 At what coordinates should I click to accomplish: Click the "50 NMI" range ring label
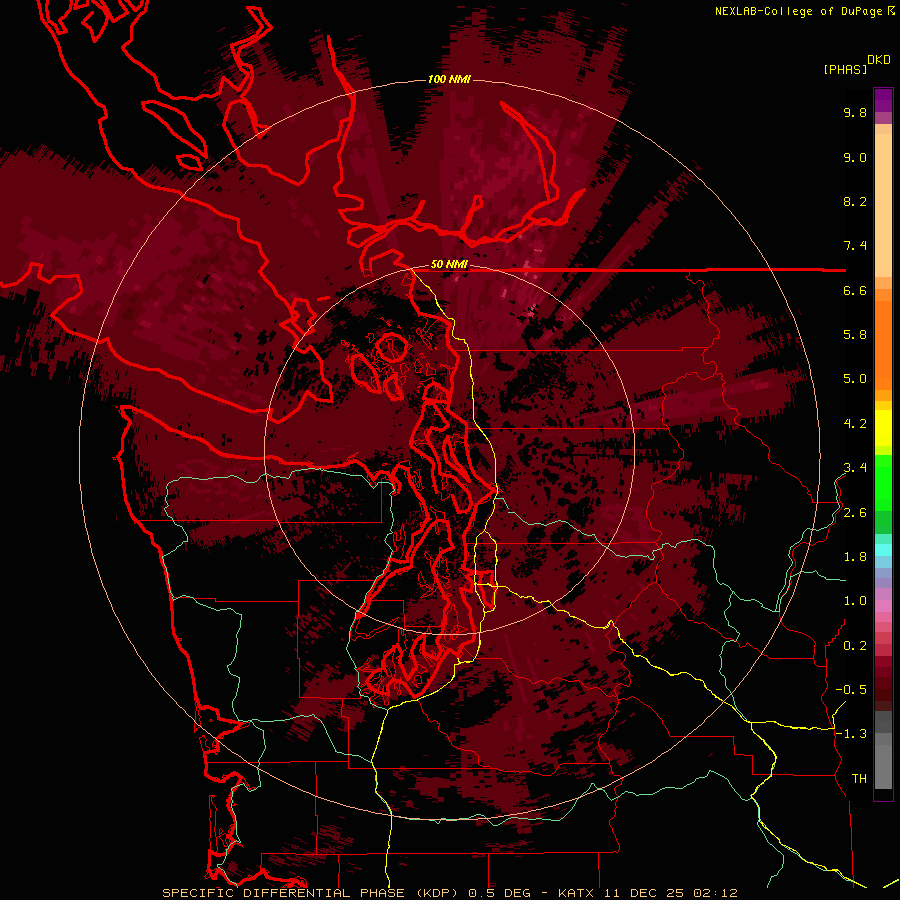[x=449, y=264]
